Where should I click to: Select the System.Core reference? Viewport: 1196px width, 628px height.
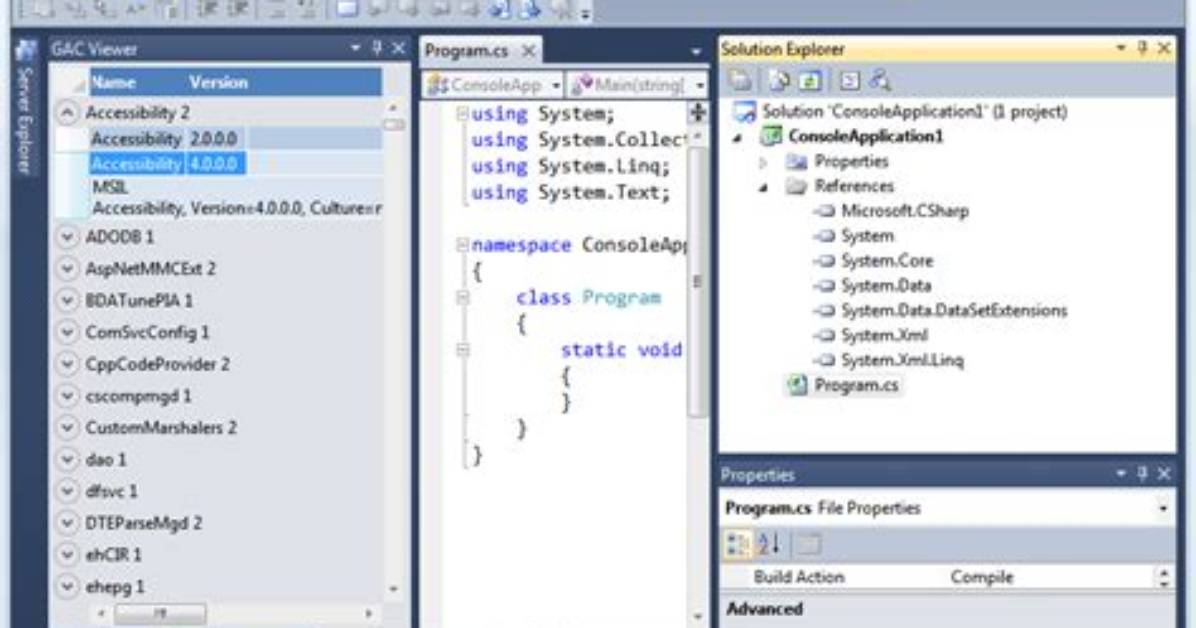click(x=887, y=261)
